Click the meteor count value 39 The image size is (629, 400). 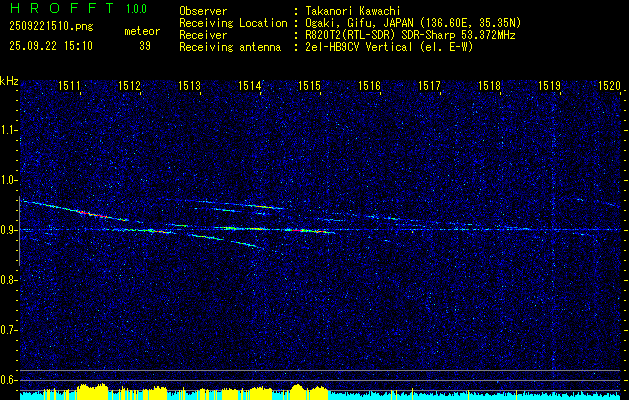[145, 46]
